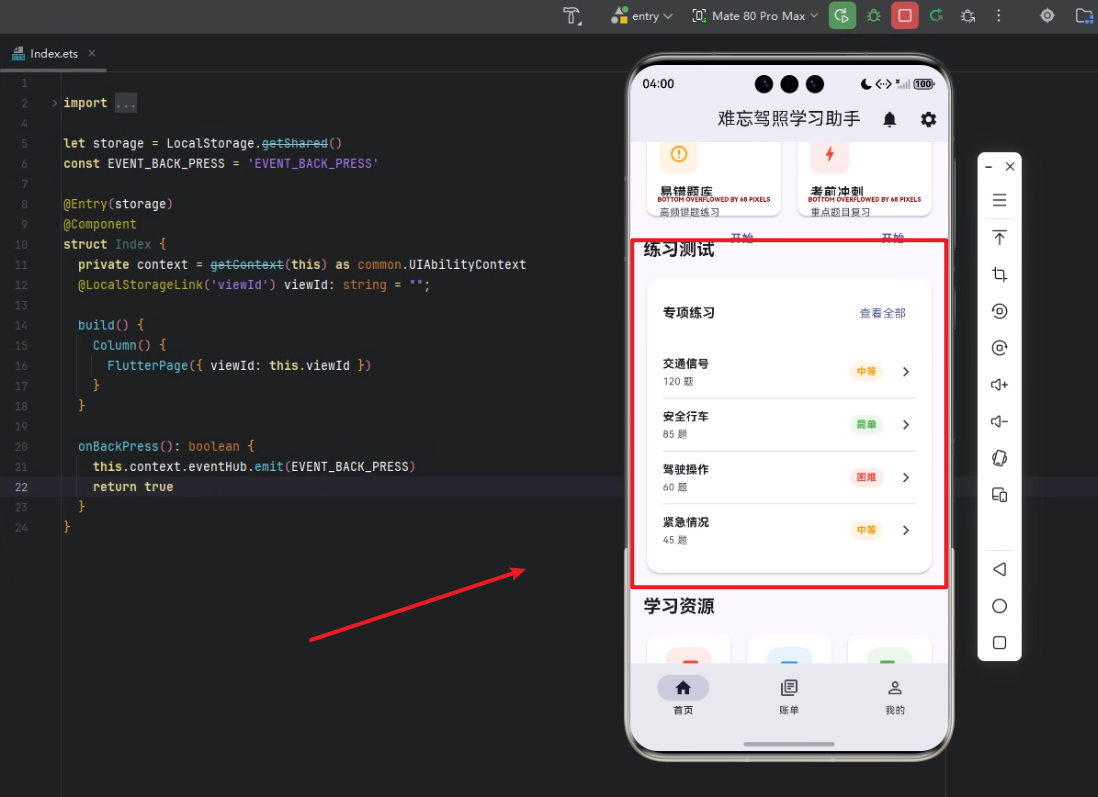Switch to the 账单 bottom navigation tab
The image size is (1098, 797).
[789, 697]
